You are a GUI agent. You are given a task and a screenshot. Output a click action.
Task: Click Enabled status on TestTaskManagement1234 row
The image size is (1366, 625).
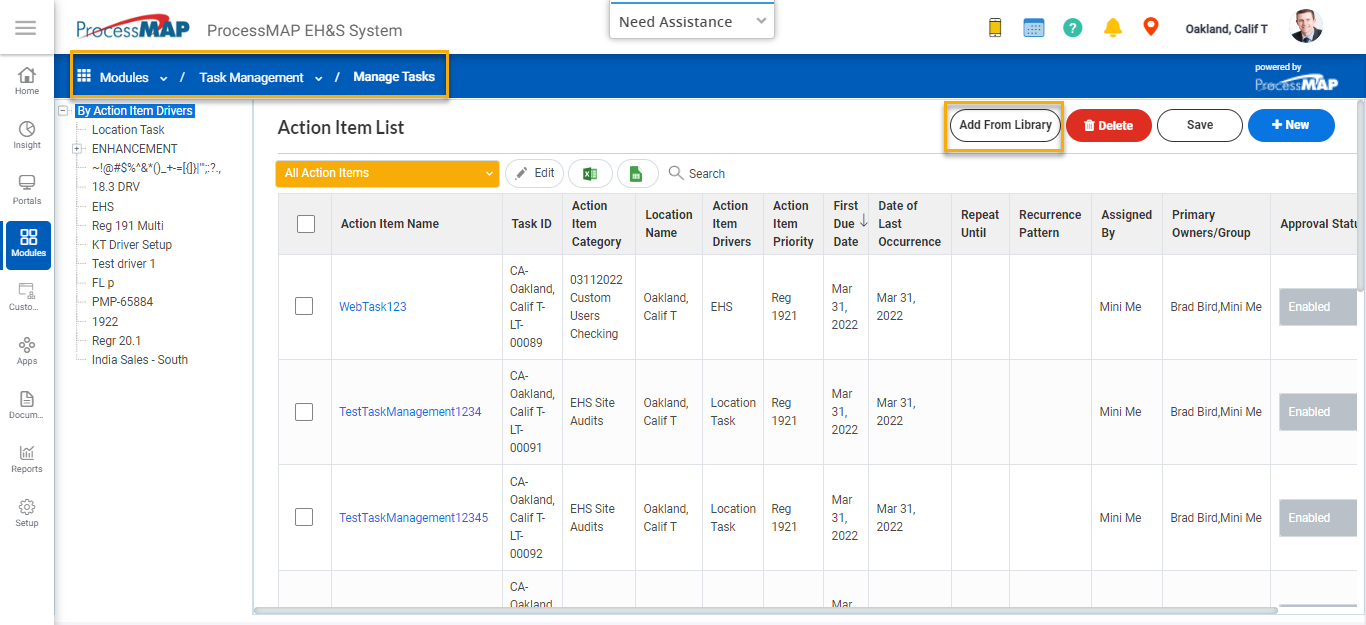click(x=1318, y=412)
